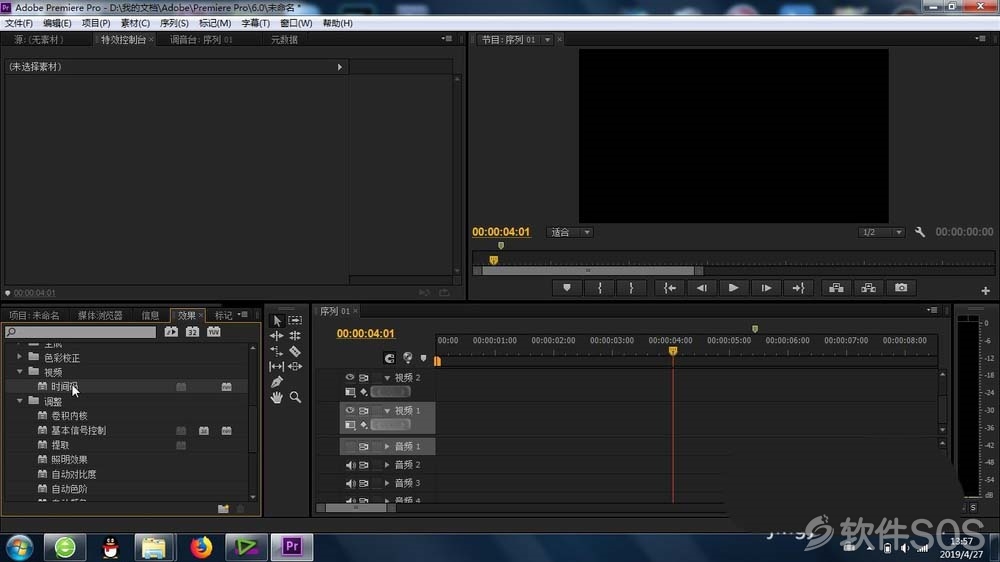Toggle sync lock for Audio 1

(x=364, y=447)
